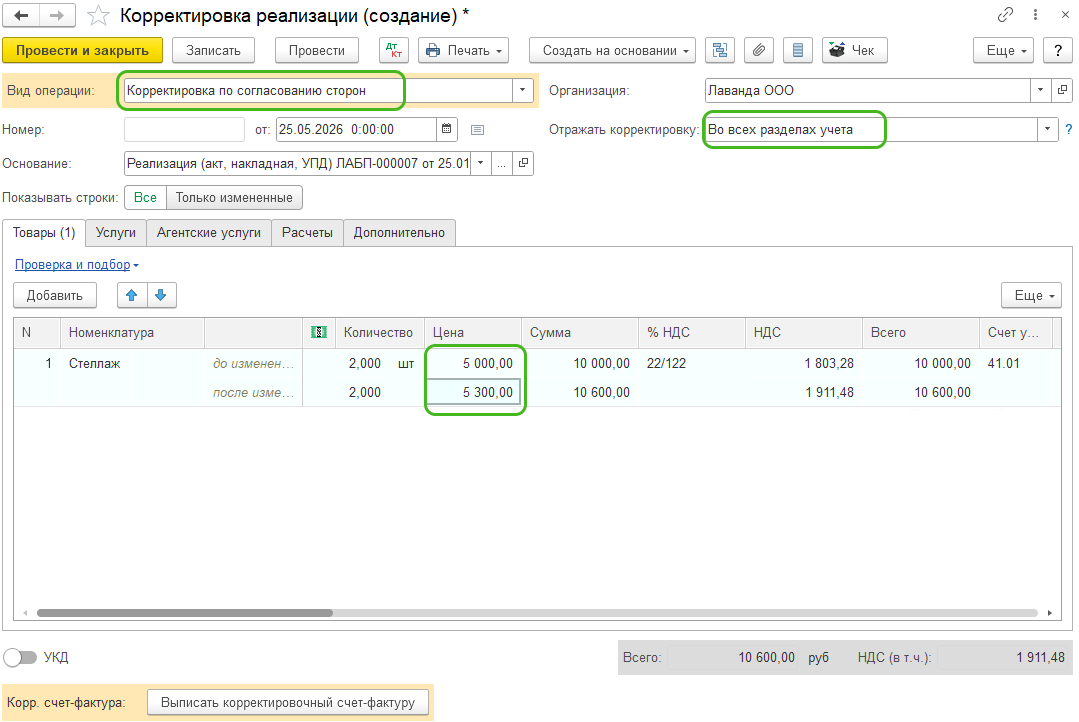Add document to favorites star

[x=98, y=16]
